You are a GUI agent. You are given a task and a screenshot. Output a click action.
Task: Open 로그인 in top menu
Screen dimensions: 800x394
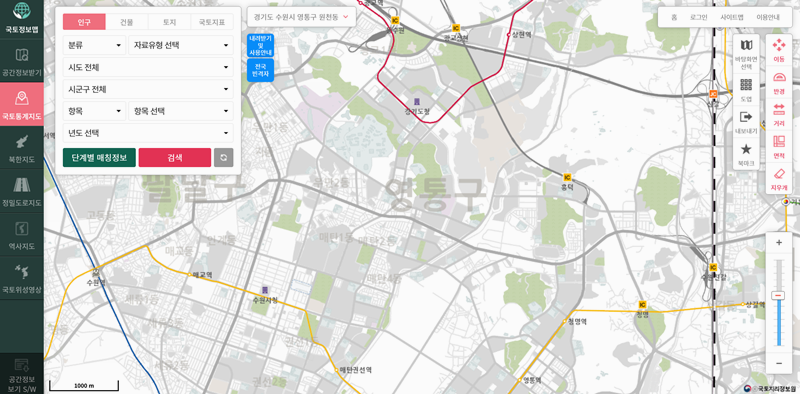point(698,17)
